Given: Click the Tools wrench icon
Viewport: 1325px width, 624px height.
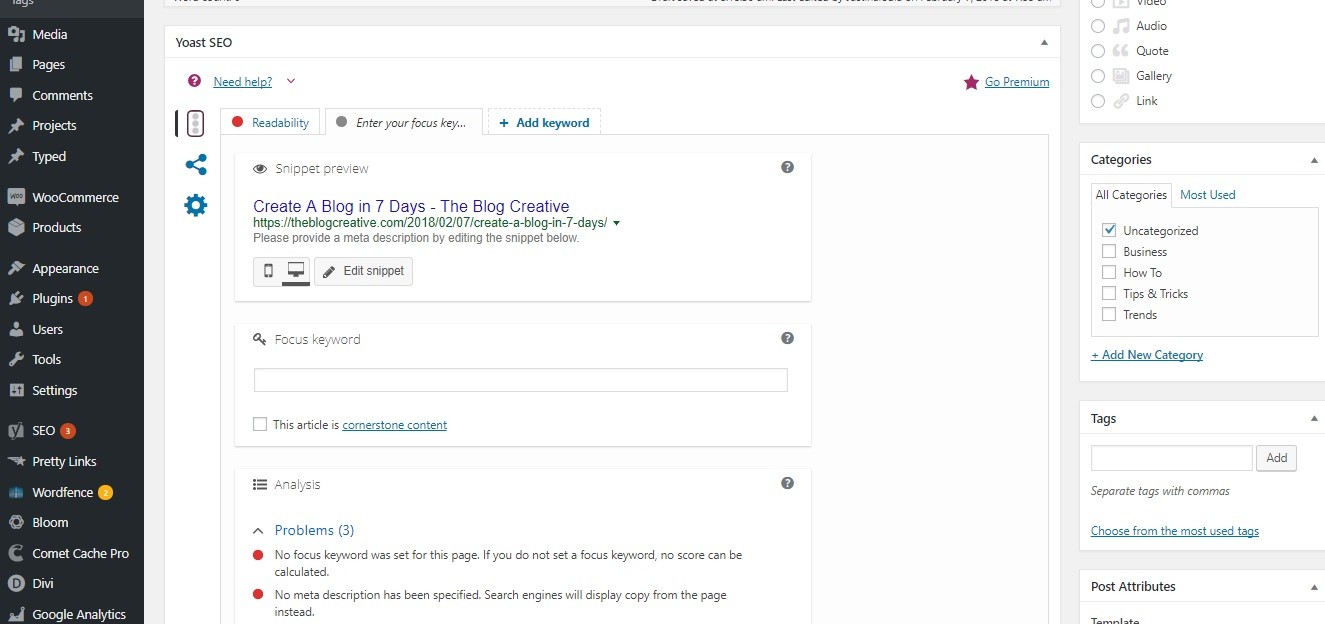Looking at the screenshot, I should pos(16,359).
